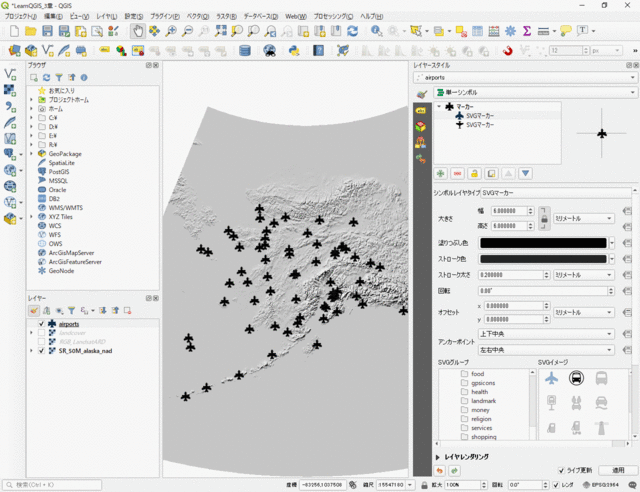640x492 pixels.
Task: Move symbol layer down with blue arrow
Action: (x=525, y=174)
